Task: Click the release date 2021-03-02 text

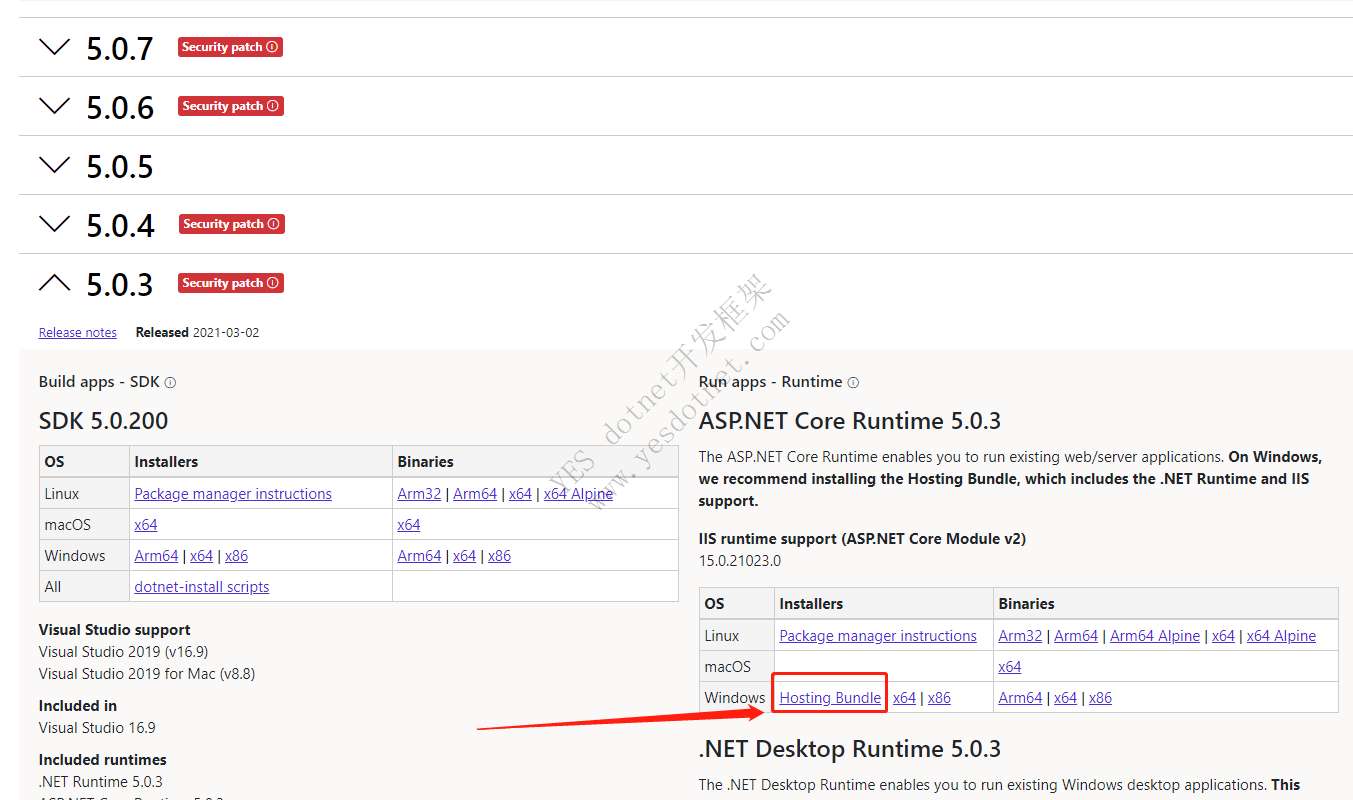Action: 226,333
